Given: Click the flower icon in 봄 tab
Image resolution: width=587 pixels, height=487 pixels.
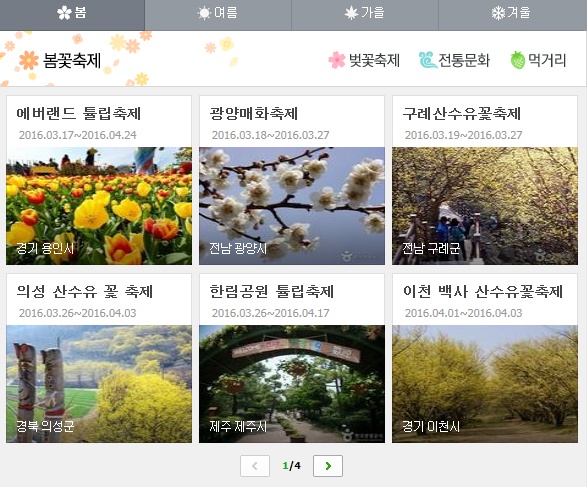Looking at the screenshot, I should (64, 13).
